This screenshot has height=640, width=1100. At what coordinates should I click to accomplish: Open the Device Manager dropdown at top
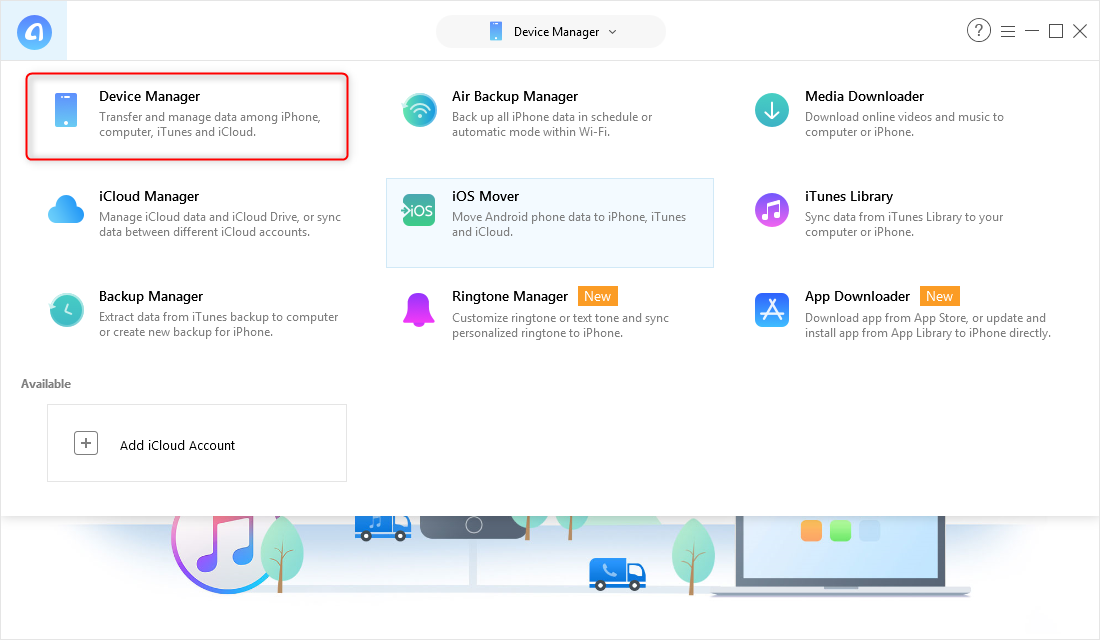(551, 32)
